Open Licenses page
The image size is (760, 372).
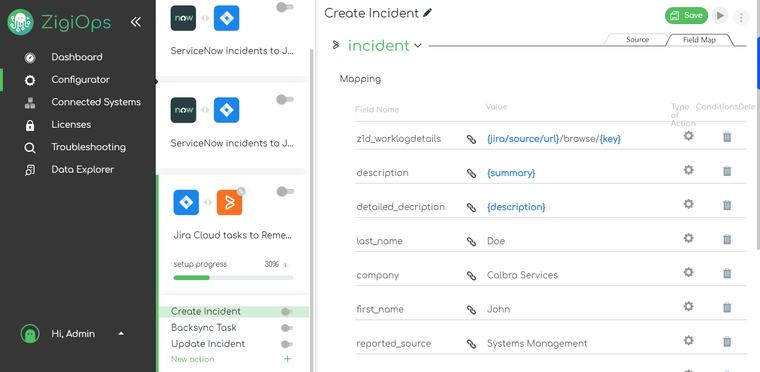tap(71, 125)
